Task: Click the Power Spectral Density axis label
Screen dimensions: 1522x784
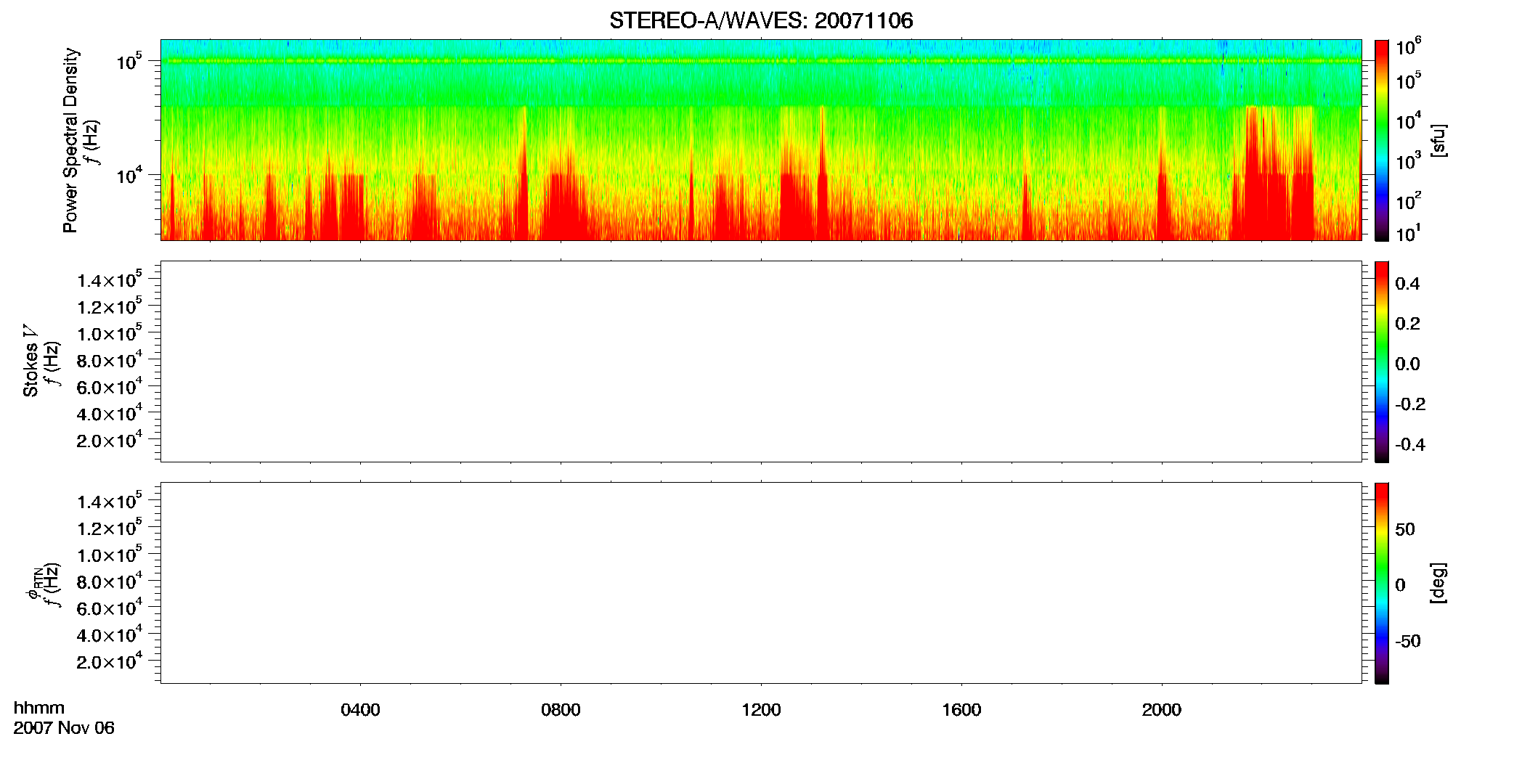Action: [70, 140]
